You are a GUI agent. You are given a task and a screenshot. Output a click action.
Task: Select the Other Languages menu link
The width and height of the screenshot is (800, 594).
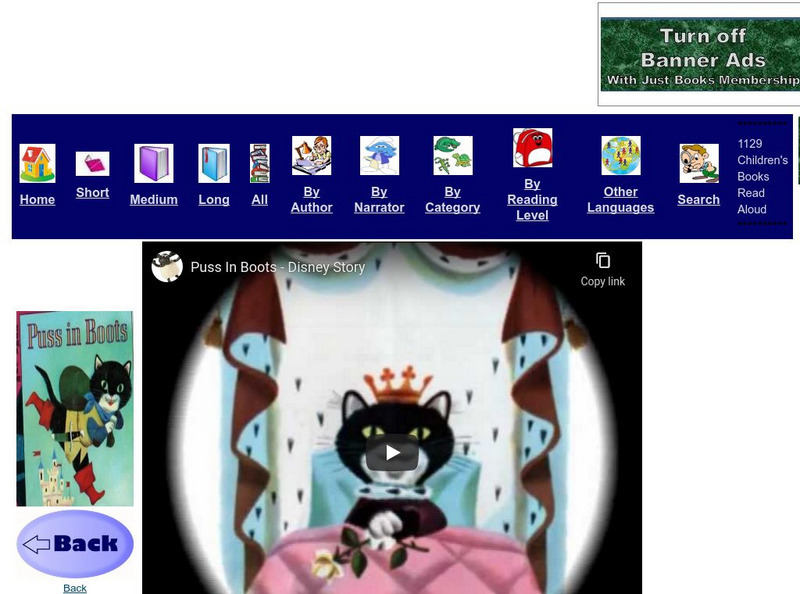tap(620, 198)
